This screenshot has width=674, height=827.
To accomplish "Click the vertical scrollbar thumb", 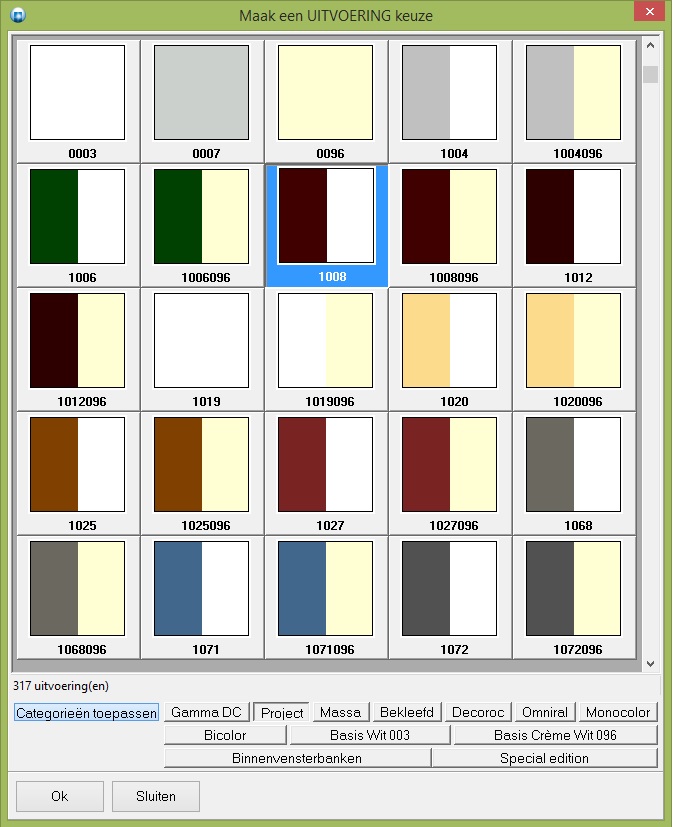I will pos(650,74).
